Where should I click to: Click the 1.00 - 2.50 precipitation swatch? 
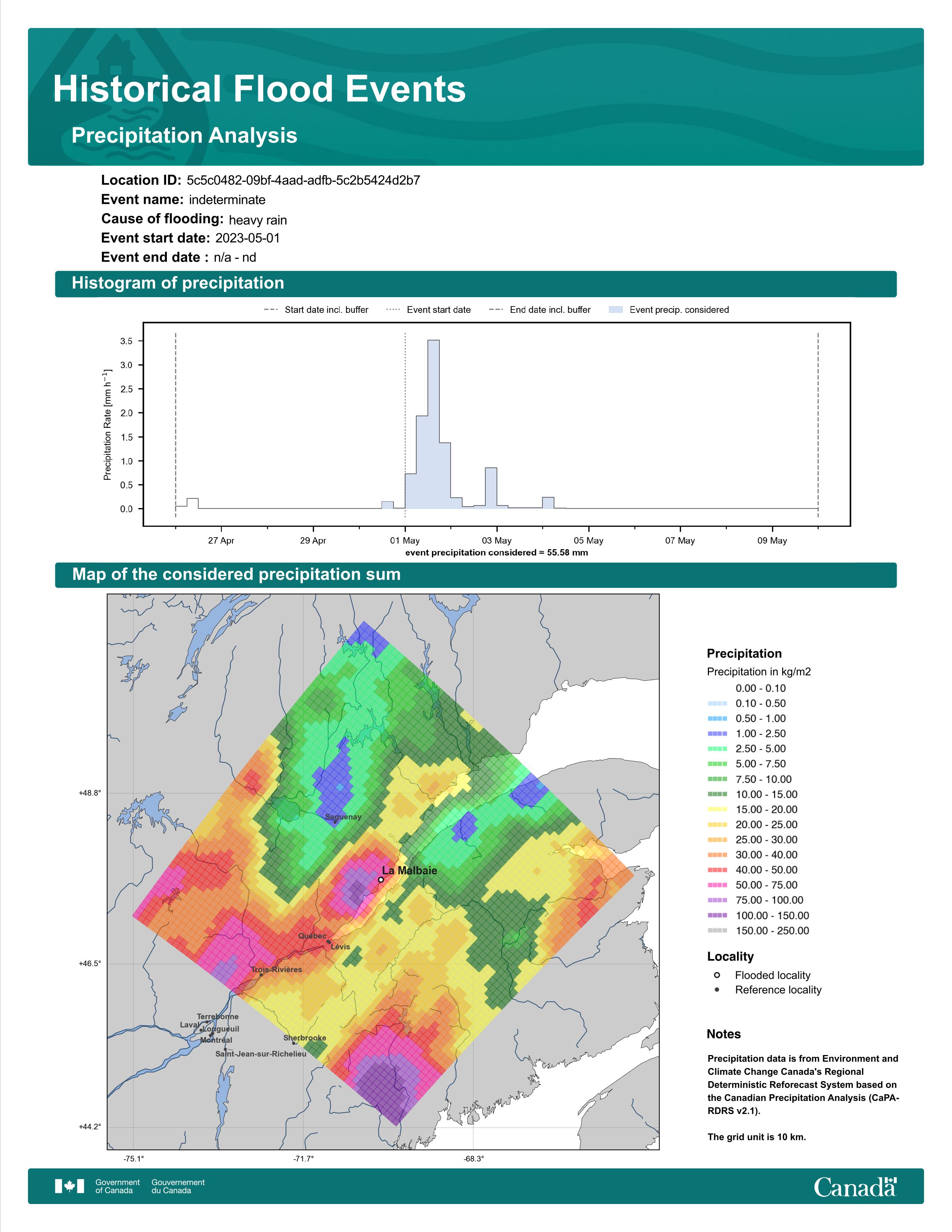point(717,734)
